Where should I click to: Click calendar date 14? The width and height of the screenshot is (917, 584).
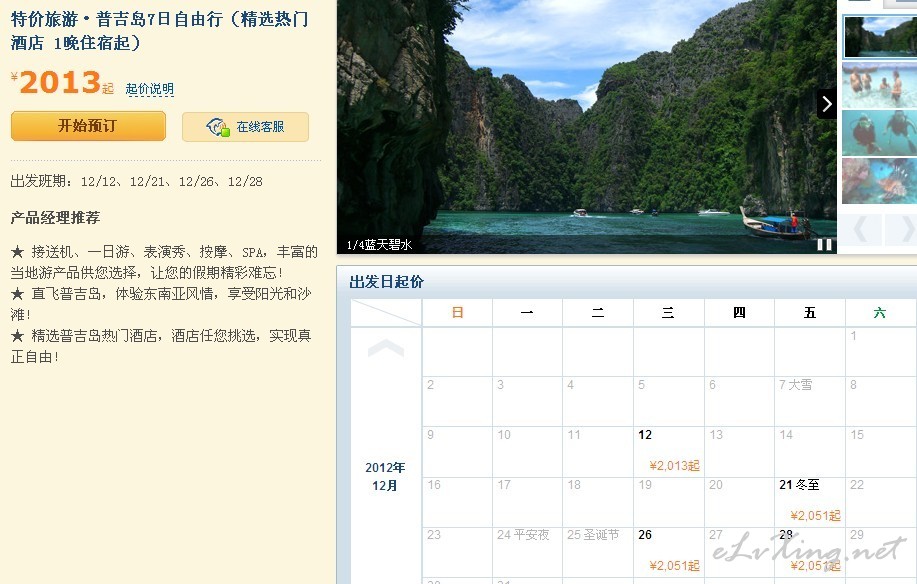pos(786,435)
